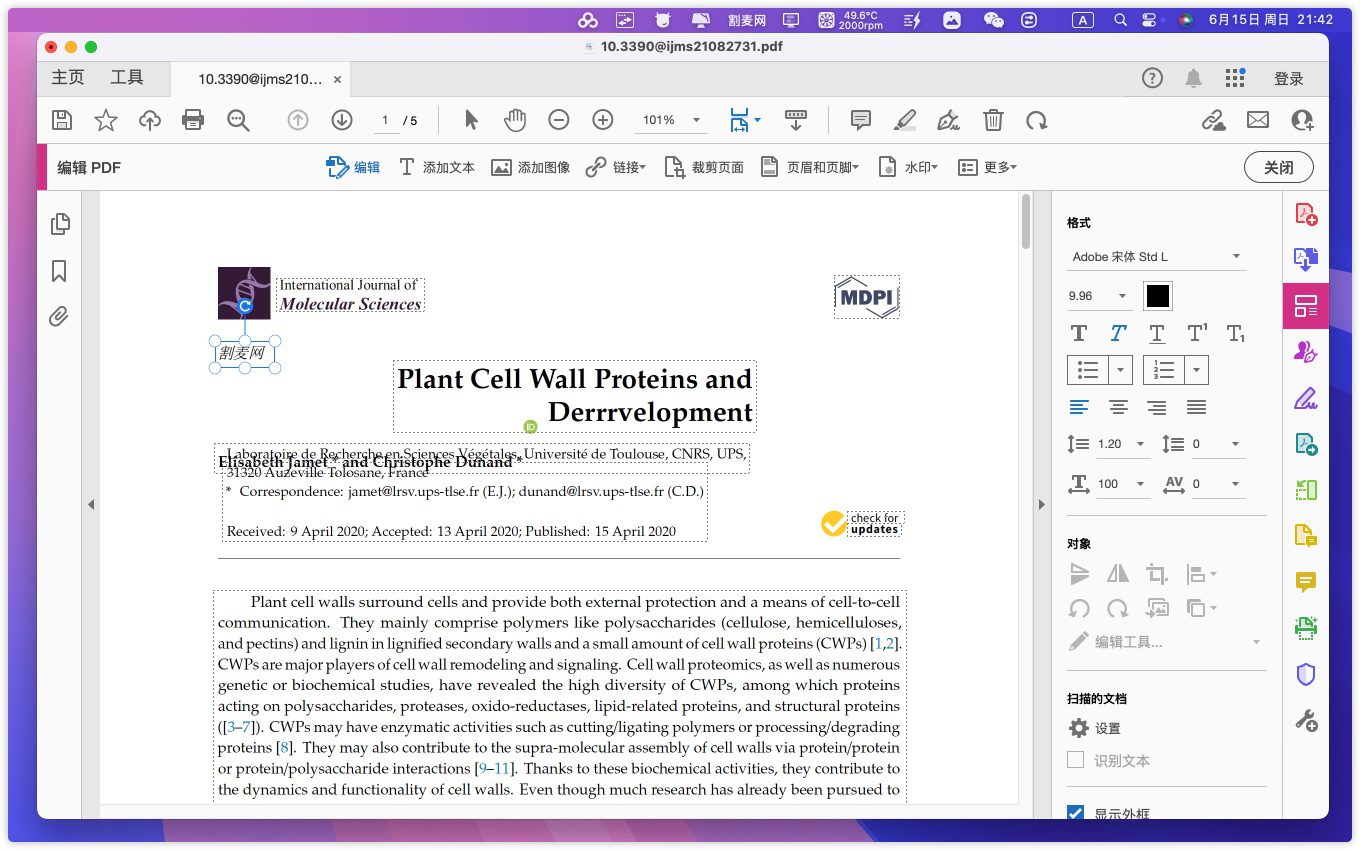The image size is (1360, 850).
Task: Open the bookmarks panel icon
Action: coord(59,271)
